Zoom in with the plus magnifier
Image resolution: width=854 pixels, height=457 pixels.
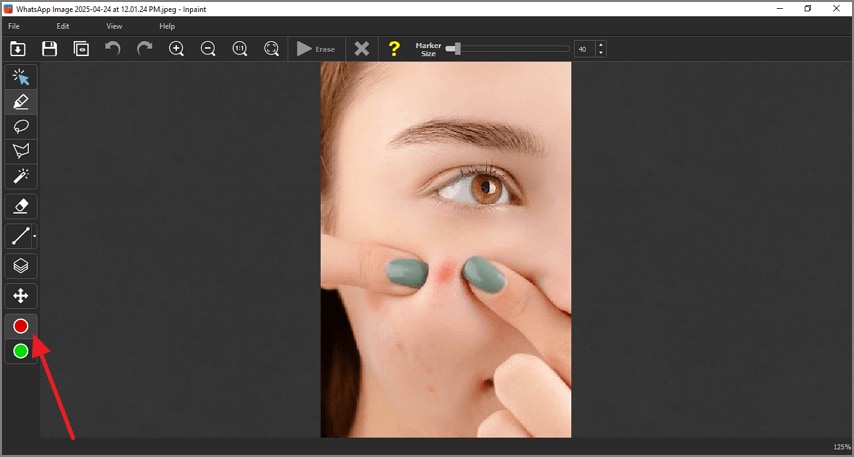pos(176,49)
